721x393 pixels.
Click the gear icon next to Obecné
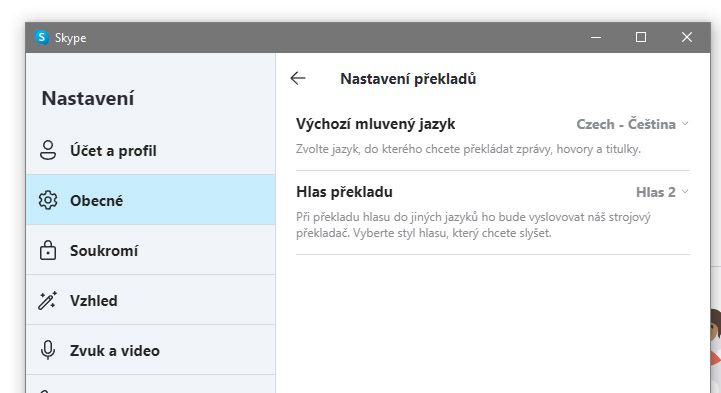coord(48,200)
